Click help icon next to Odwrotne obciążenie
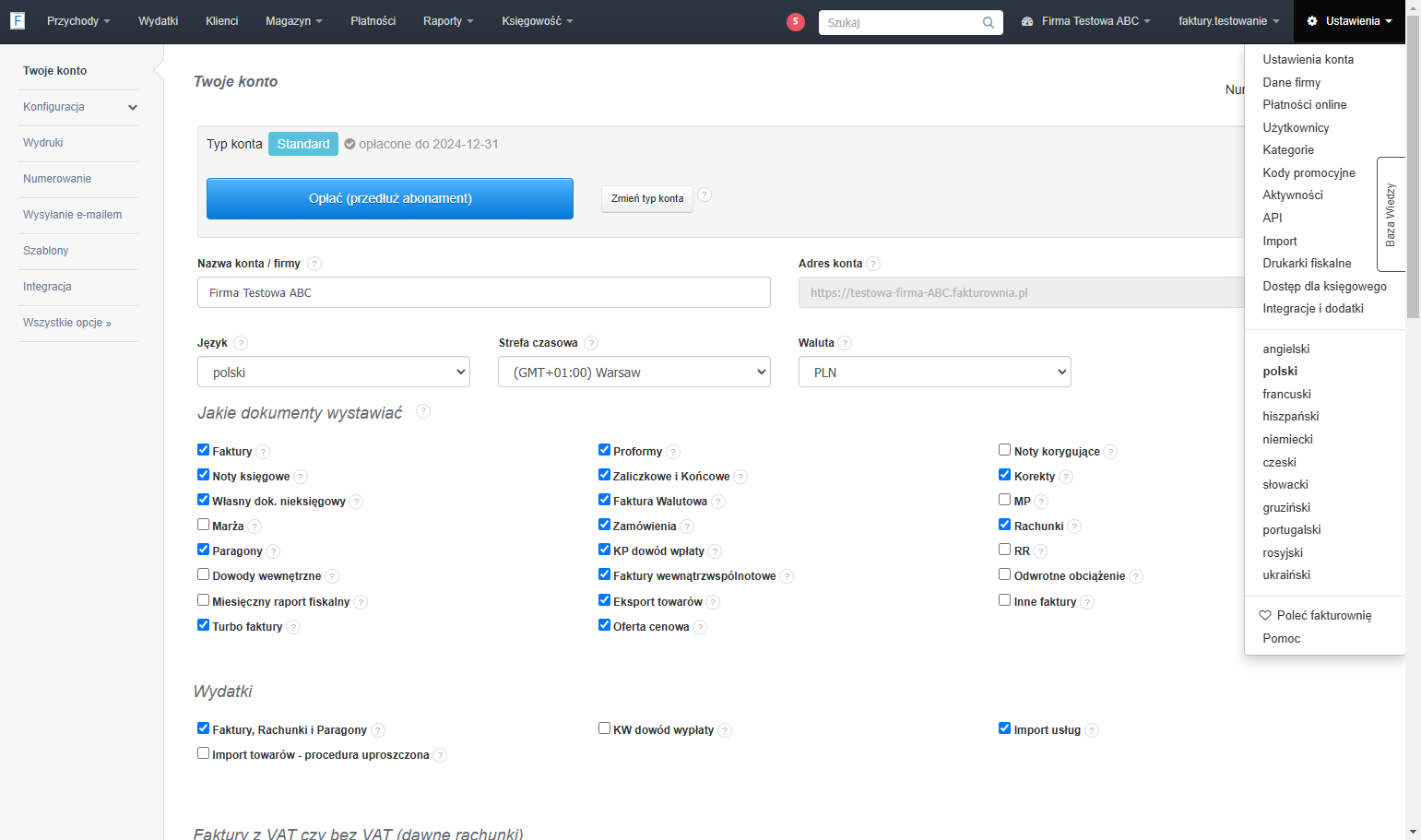The height and width of the screenshot is (840, 1421). (x=1136, y=576)
